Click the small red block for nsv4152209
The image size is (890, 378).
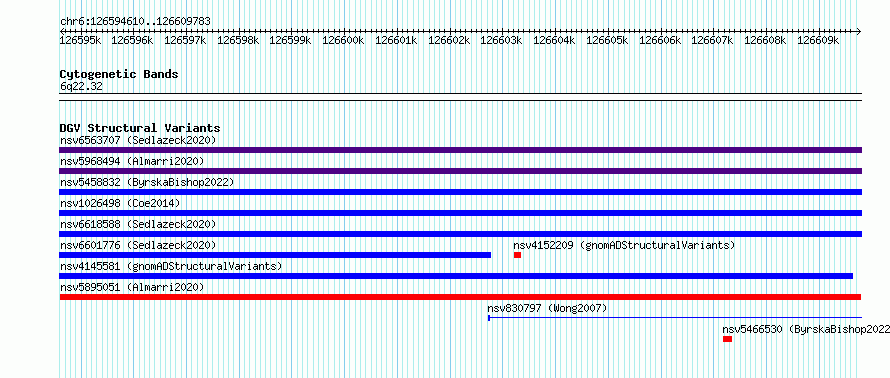517,255
